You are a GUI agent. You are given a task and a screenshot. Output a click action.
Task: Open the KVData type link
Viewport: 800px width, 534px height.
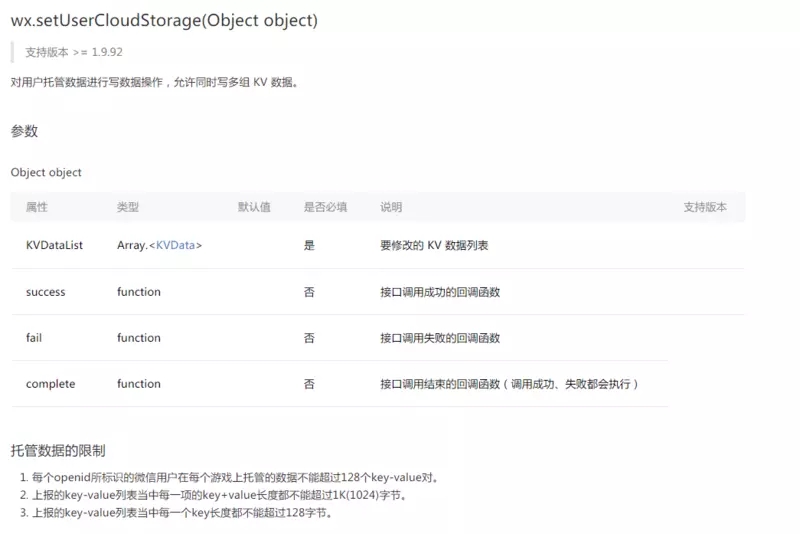tap(175, 245)
